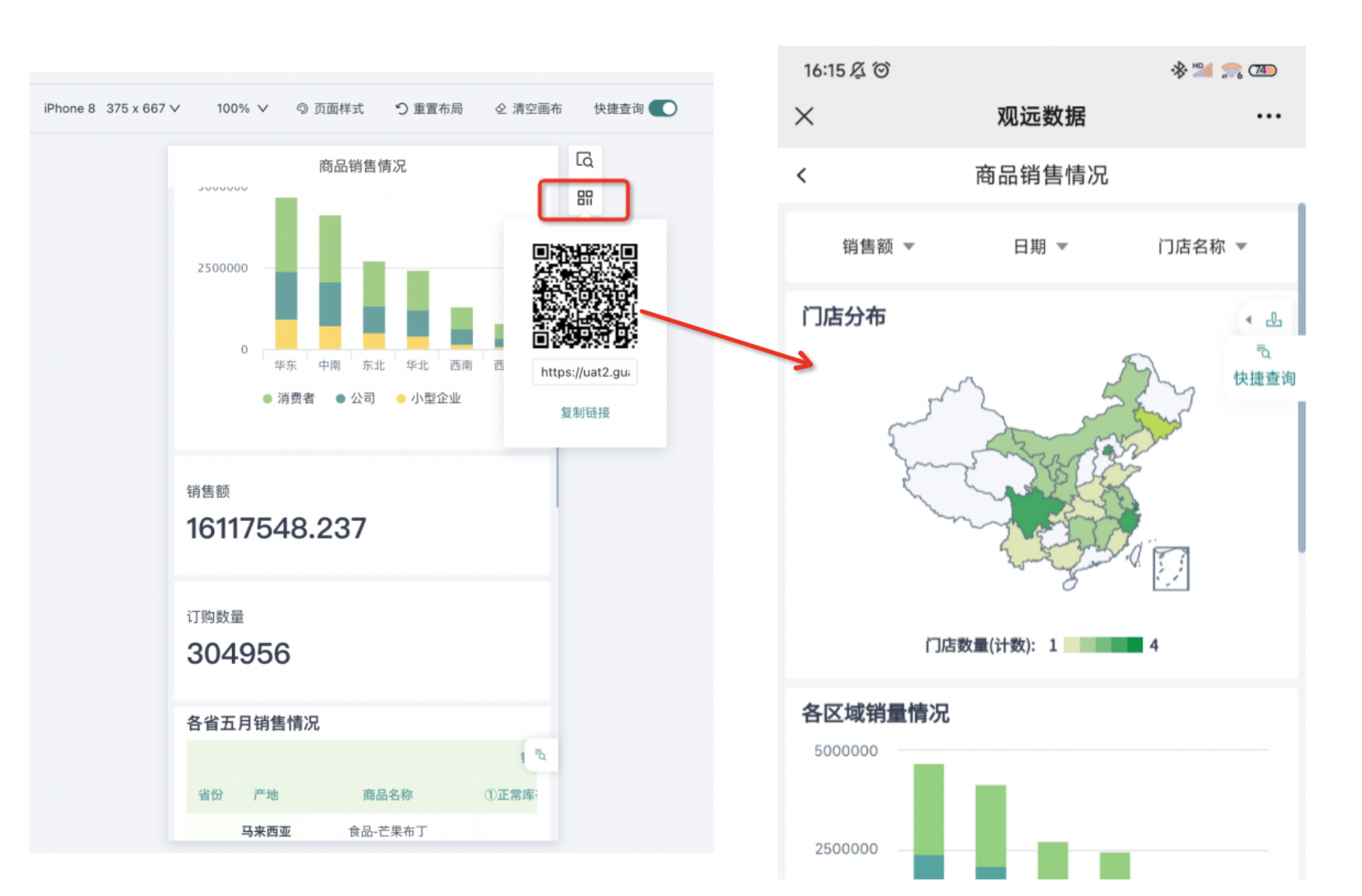Click the 快捷查询 floating button on phone
The image size is (1362, 896).
tap(1264, 366)
